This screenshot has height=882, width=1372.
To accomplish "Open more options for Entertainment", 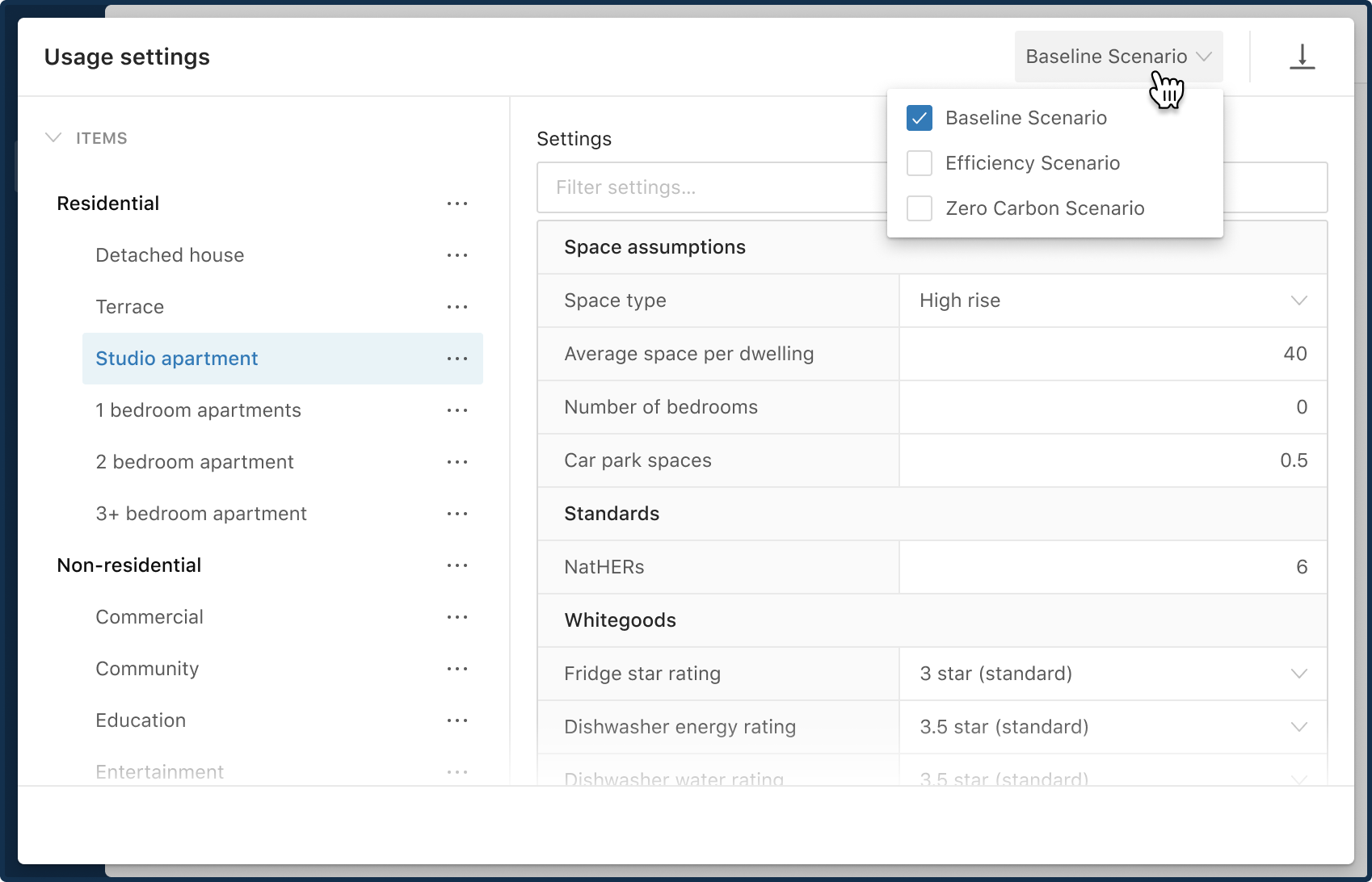I will (x=457, y=772).
